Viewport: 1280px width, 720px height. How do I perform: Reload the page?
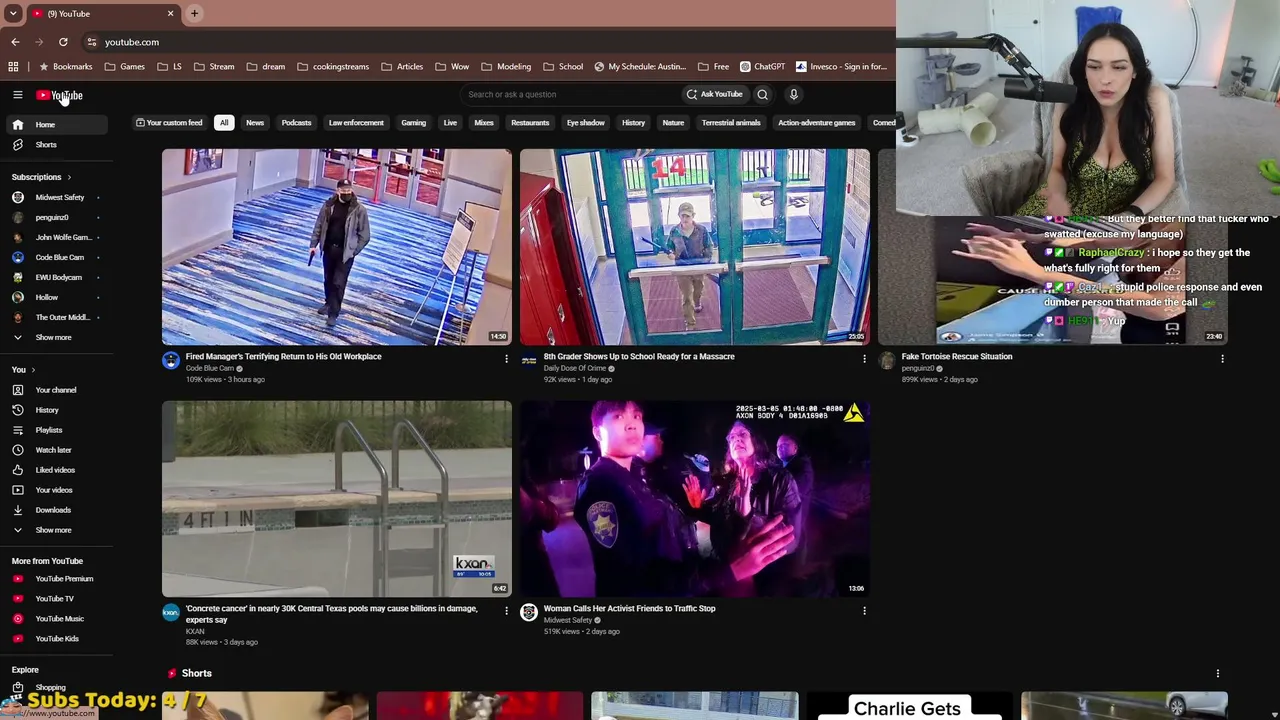[x=63, y=42]
